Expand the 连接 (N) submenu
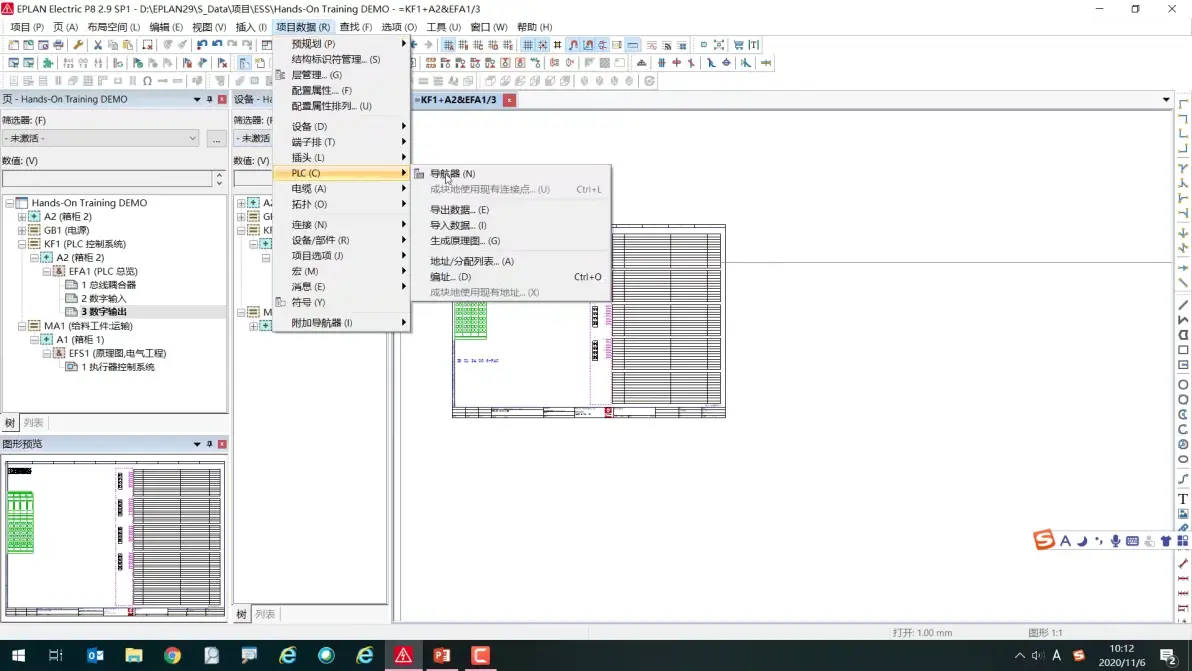This screenshot has width=1192, height=671. [x=341, y=225]
